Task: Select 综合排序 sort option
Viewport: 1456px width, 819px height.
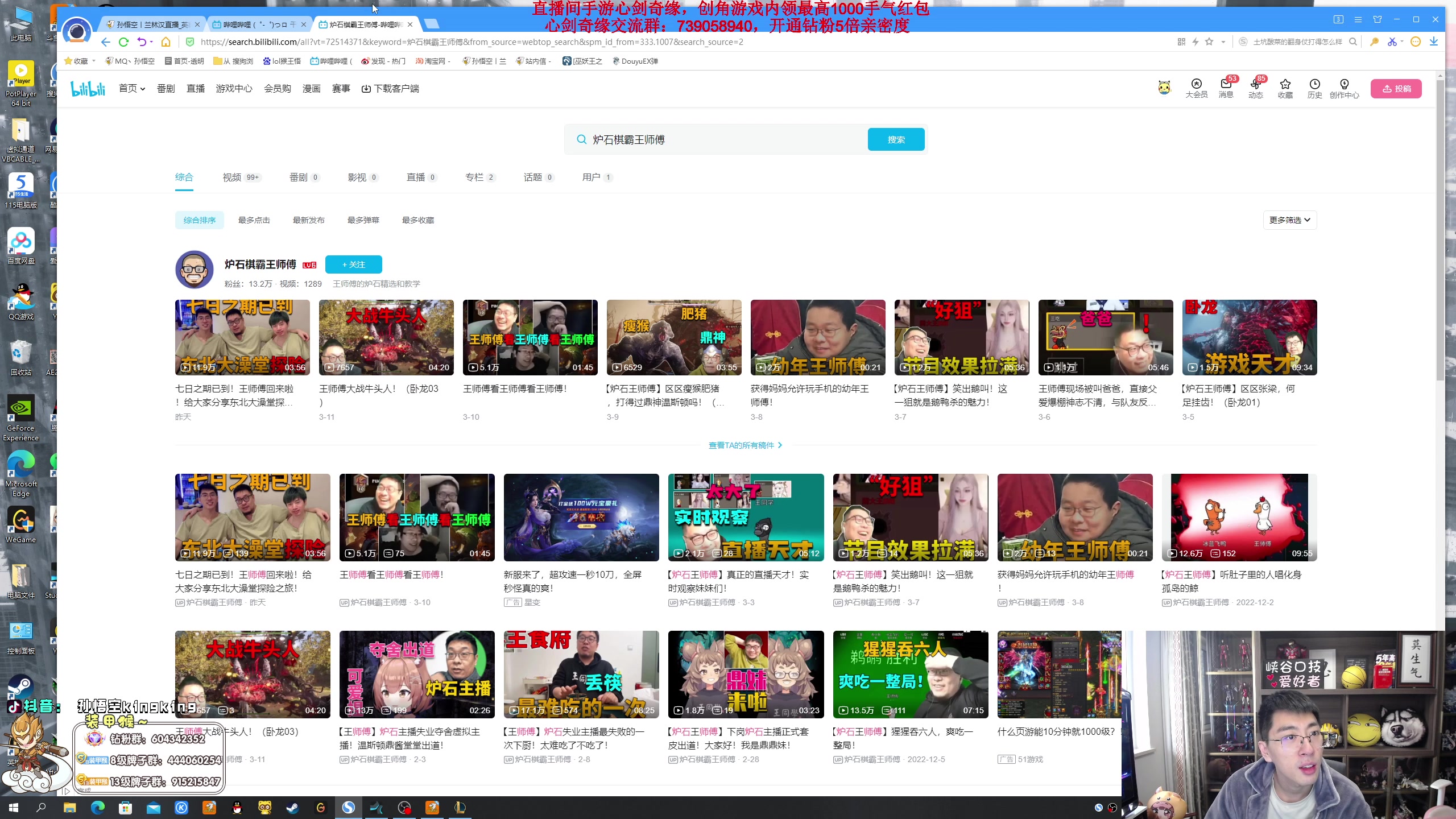Action: click(x=200, y=220)
